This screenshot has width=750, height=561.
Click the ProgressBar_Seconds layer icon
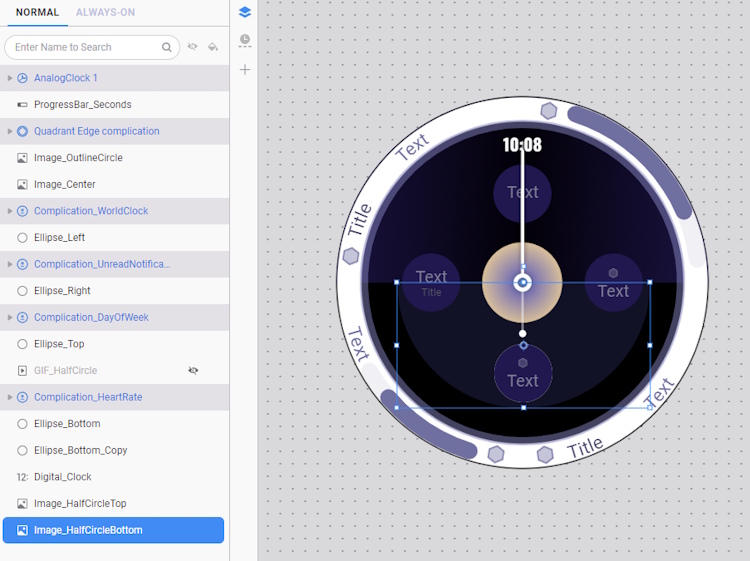(x=23, y=104)
